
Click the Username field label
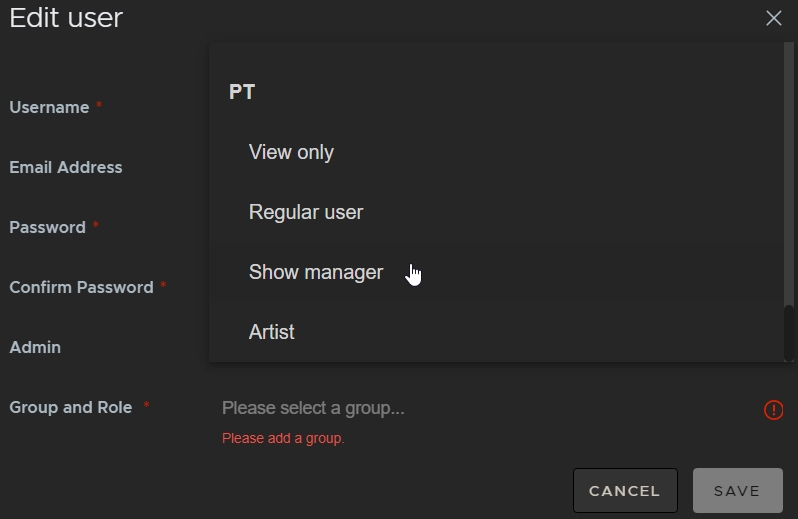49,107
